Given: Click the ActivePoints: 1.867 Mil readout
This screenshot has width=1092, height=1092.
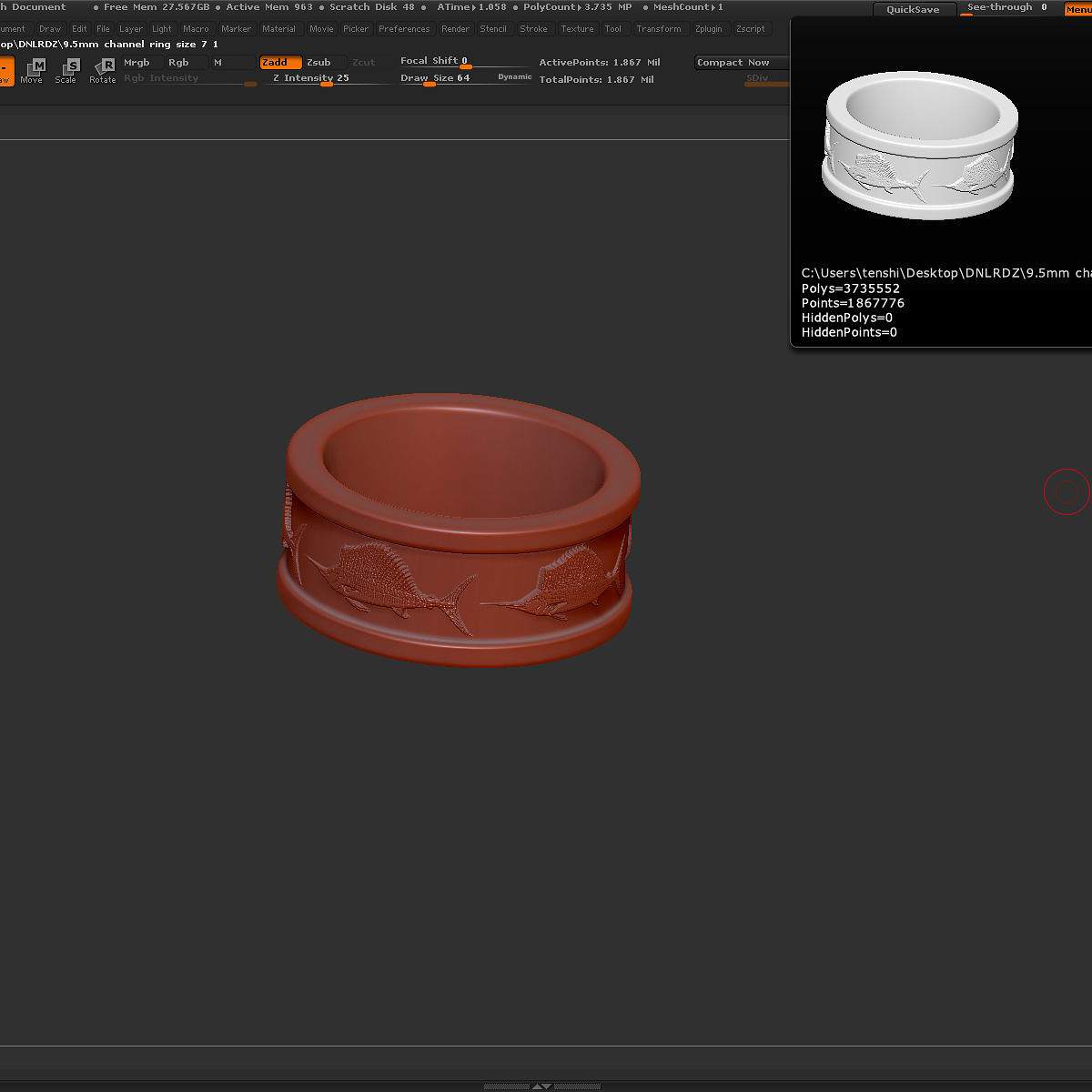Looking at the screenshot, I should [x=600, y=63].
